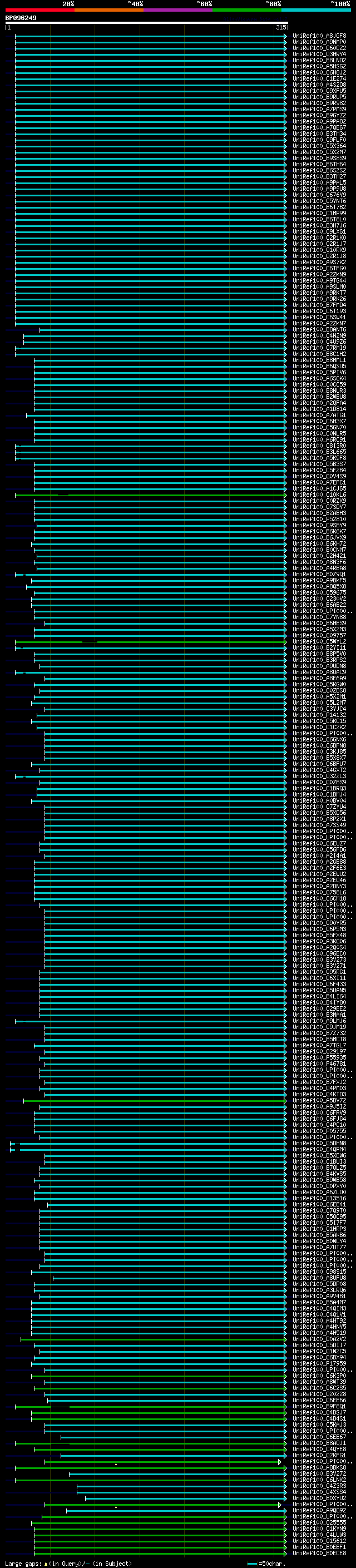Screen dimensions: 356x1568
Task: Click hit UniRef100_Q9FLF0
Action: tap(319, 140)
